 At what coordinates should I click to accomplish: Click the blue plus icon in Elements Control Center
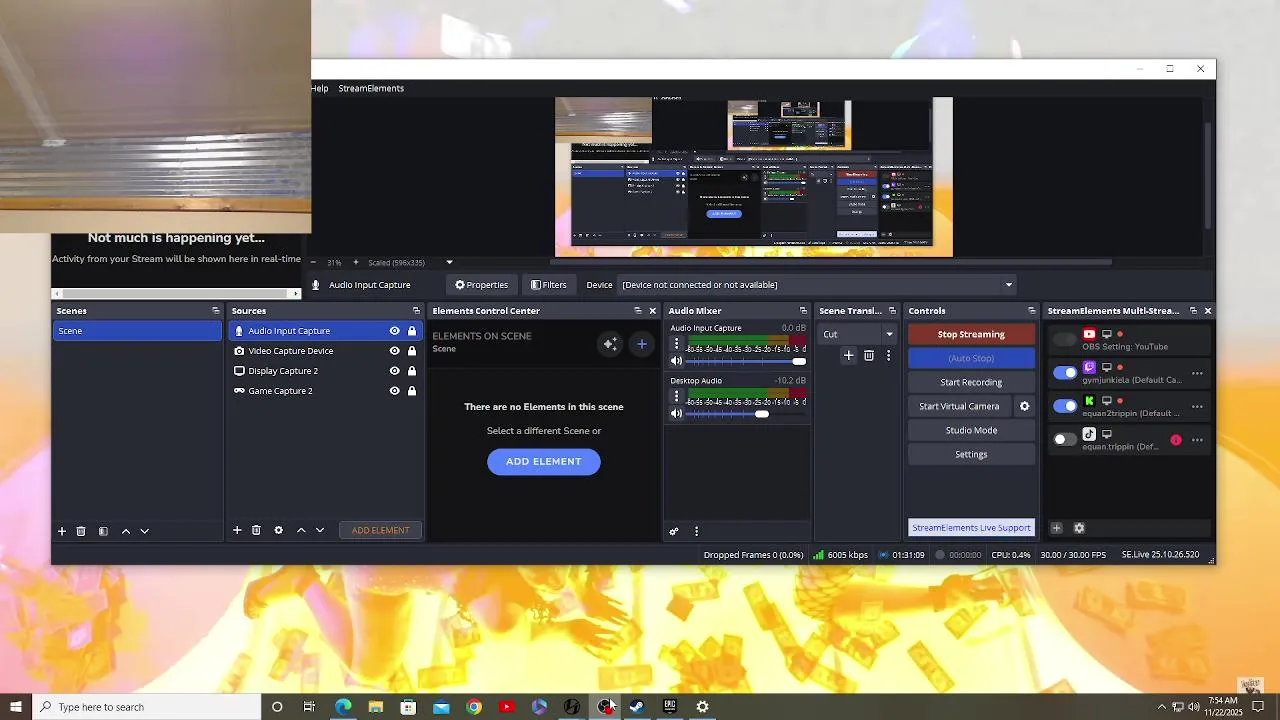coord(642,344)
